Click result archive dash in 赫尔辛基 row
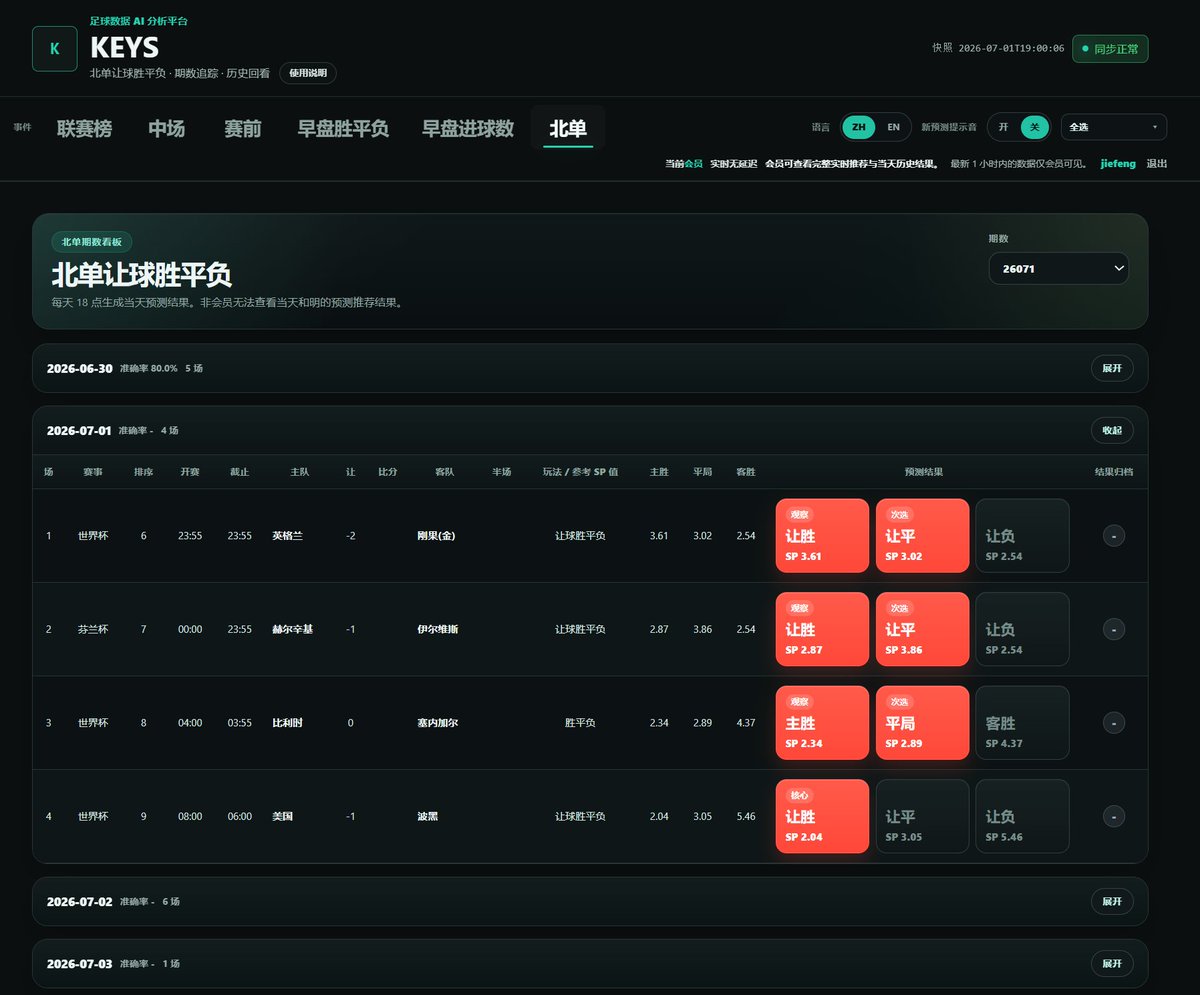The width and height of the screenshot is (1200, 995). click(1114, 629)
